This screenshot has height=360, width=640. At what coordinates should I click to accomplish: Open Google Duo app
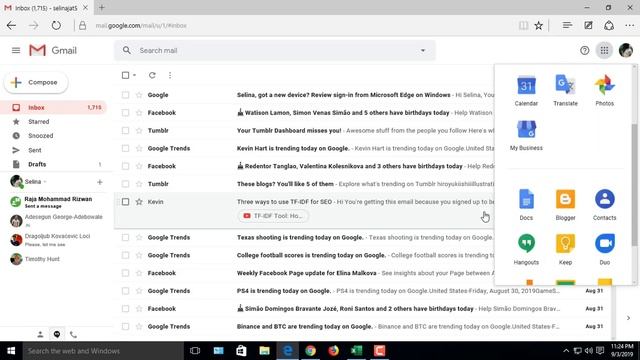pos(604,249)
